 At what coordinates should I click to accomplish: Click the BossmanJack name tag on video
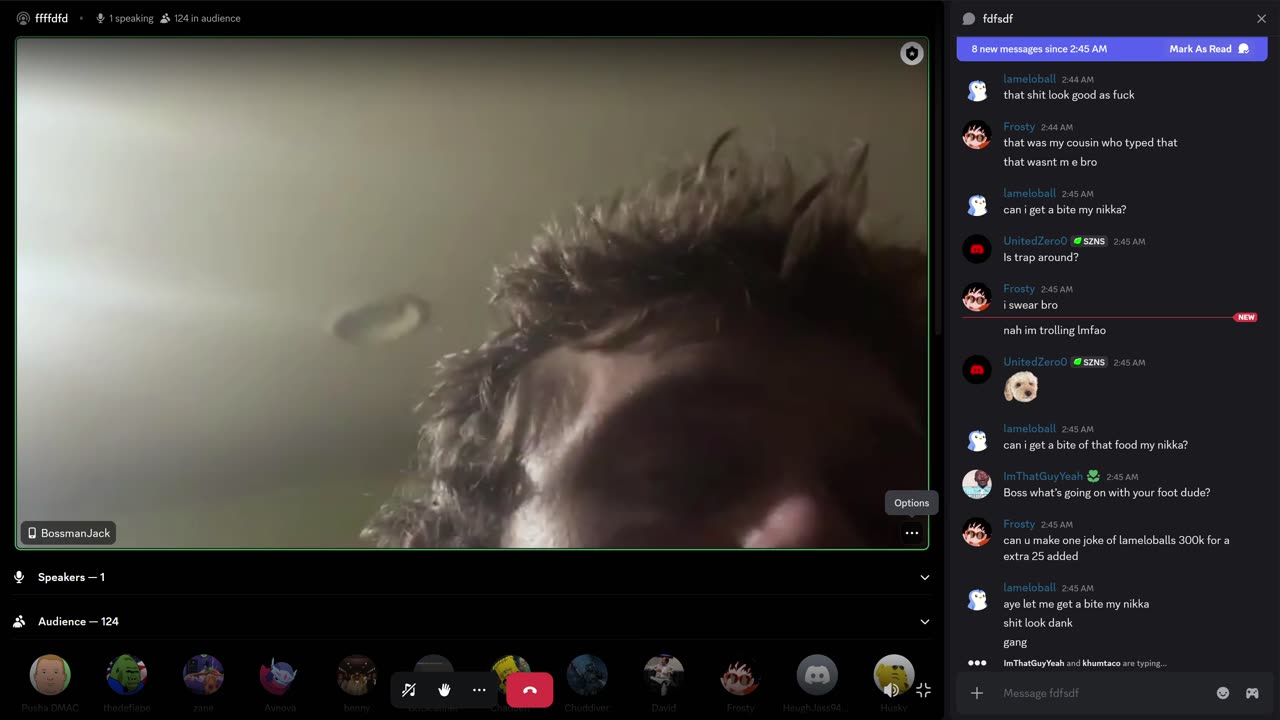coord(68,533)
